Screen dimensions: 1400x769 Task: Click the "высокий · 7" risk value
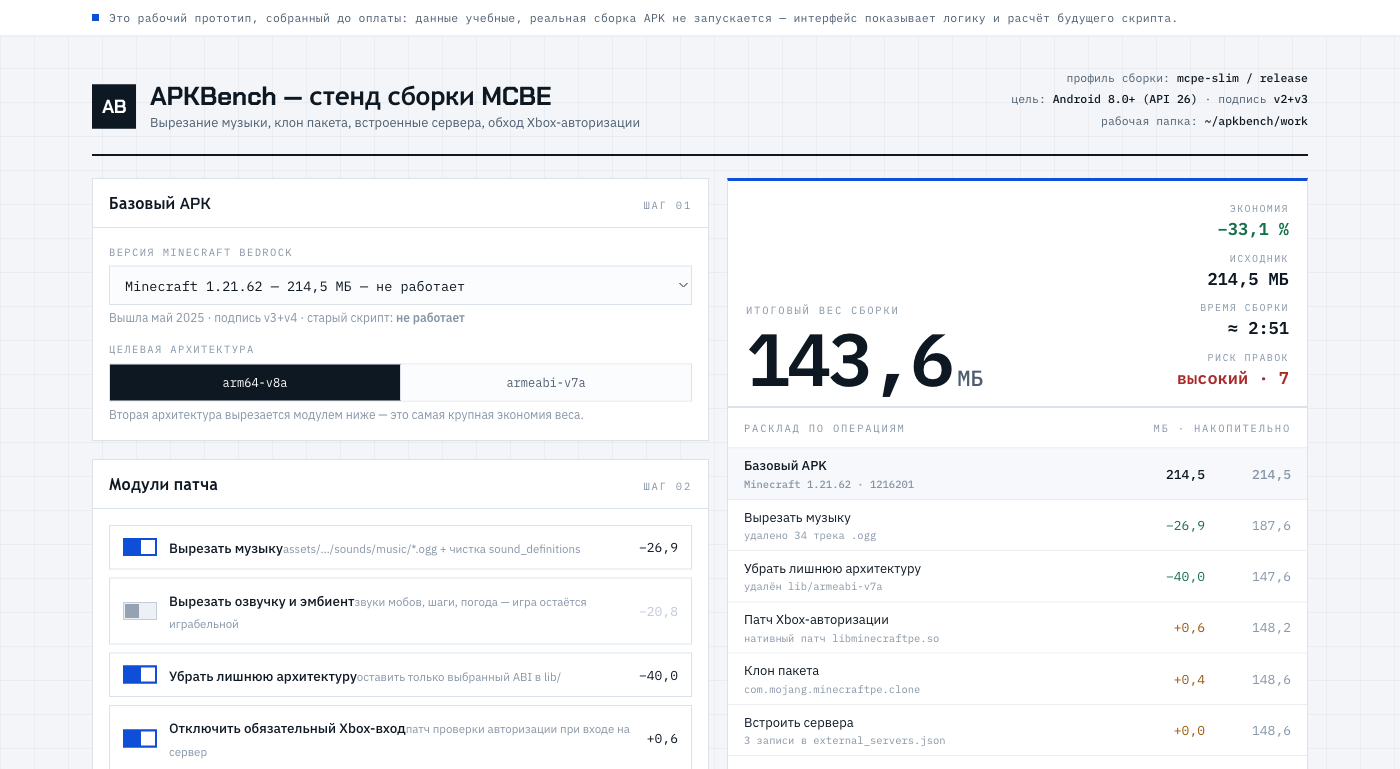[x=1233, y=378]
